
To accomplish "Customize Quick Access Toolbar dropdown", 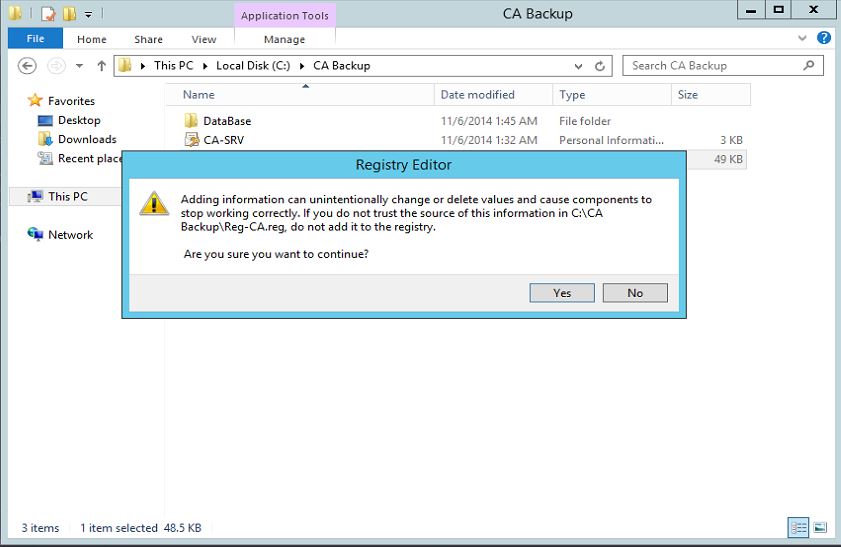I will click(88, 14).
